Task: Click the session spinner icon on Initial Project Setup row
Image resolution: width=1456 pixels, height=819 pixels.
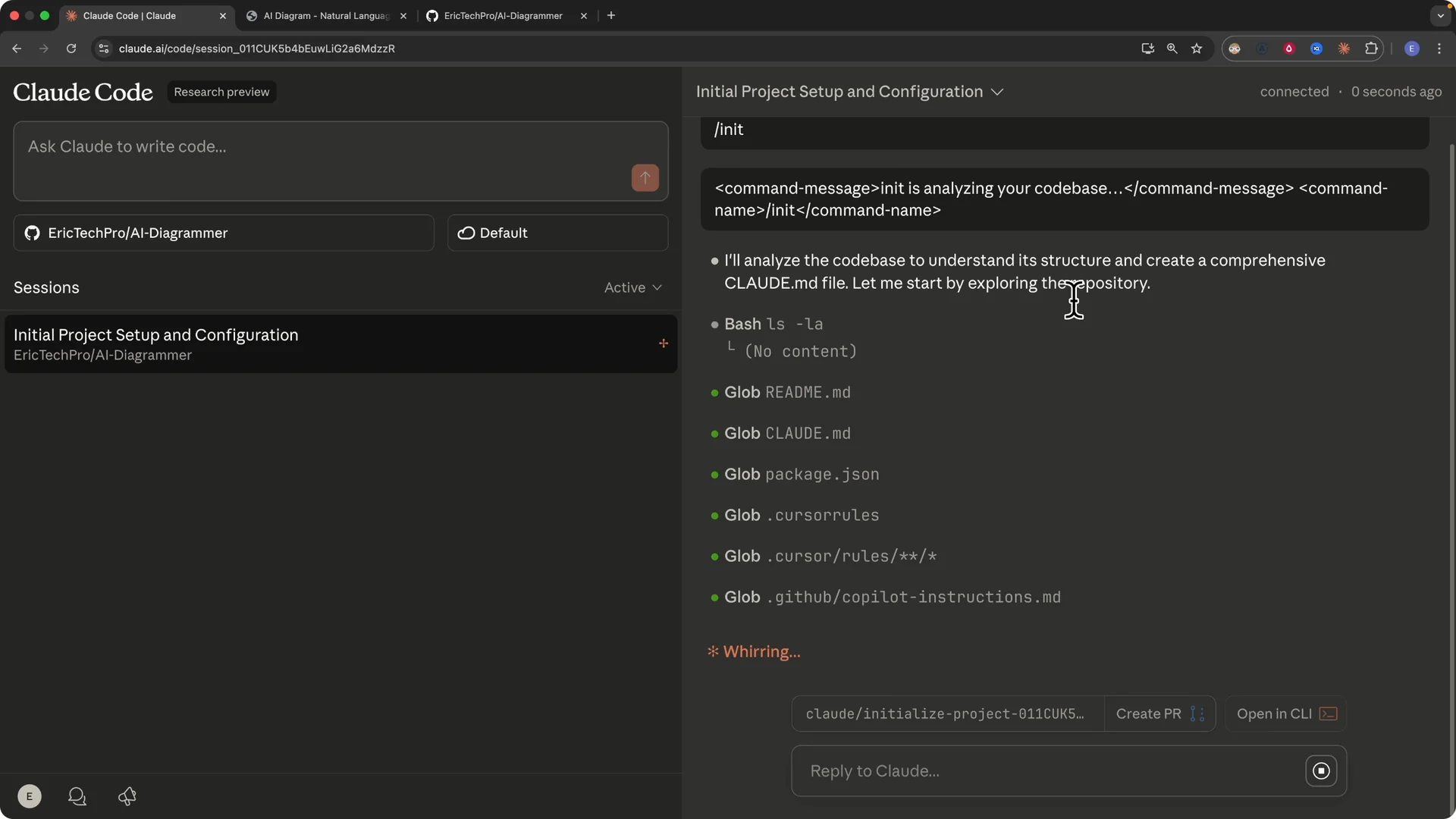Action: click(664, 344)
